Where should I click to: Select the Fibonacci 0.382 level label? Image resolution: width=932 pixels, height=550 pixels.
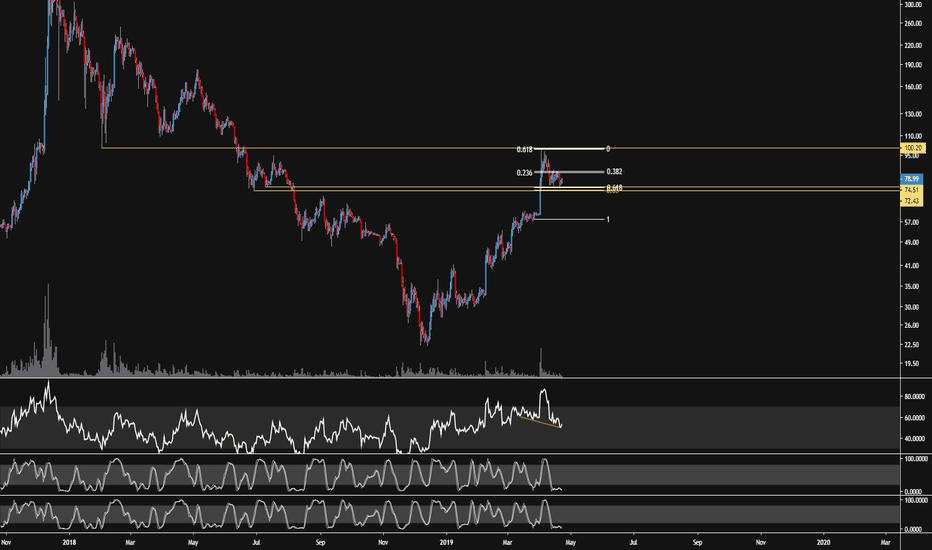click(x=614, y=172)
